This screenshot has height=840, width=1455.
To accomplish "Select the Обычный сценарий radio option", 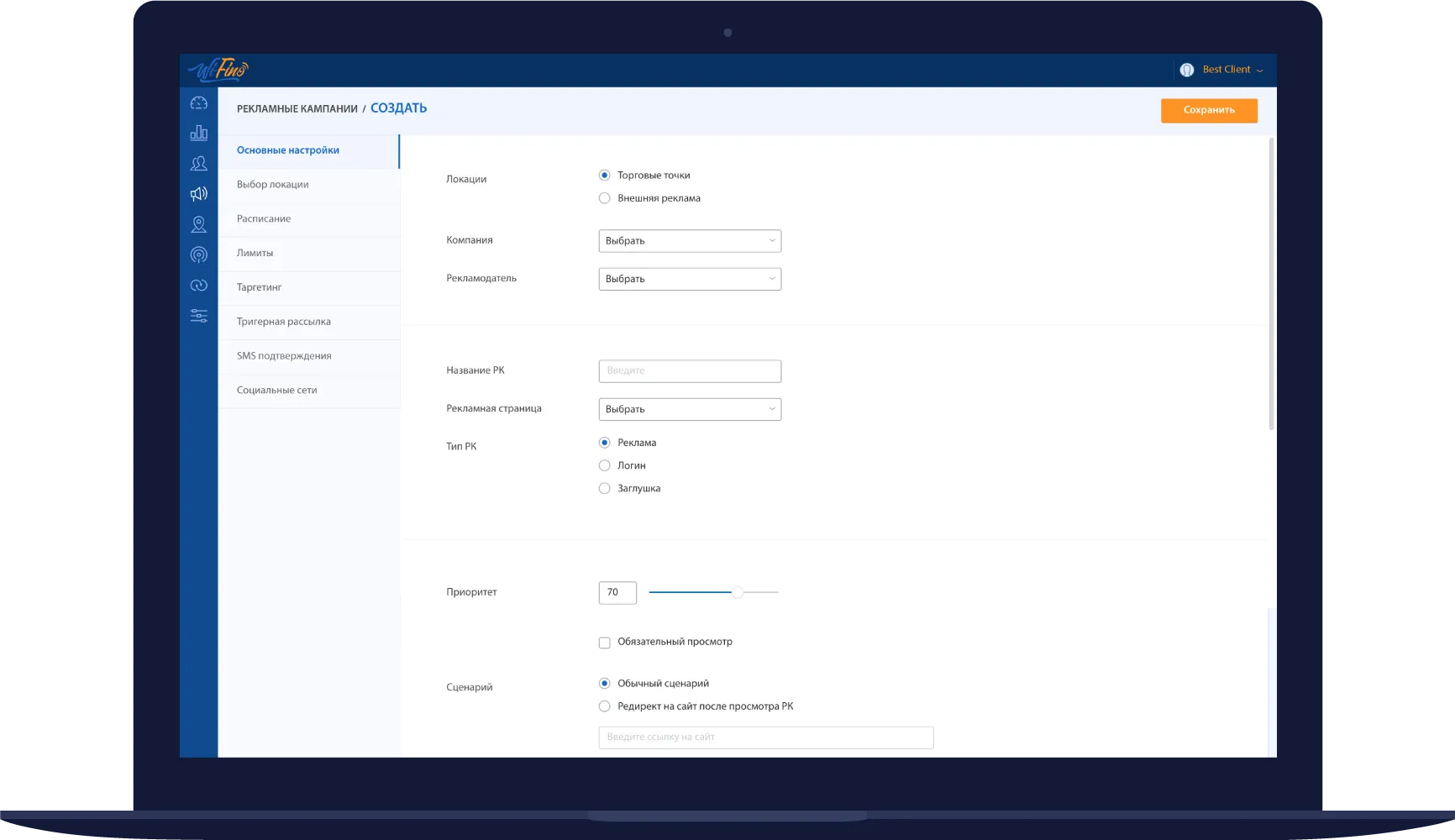I will [604, 684].
